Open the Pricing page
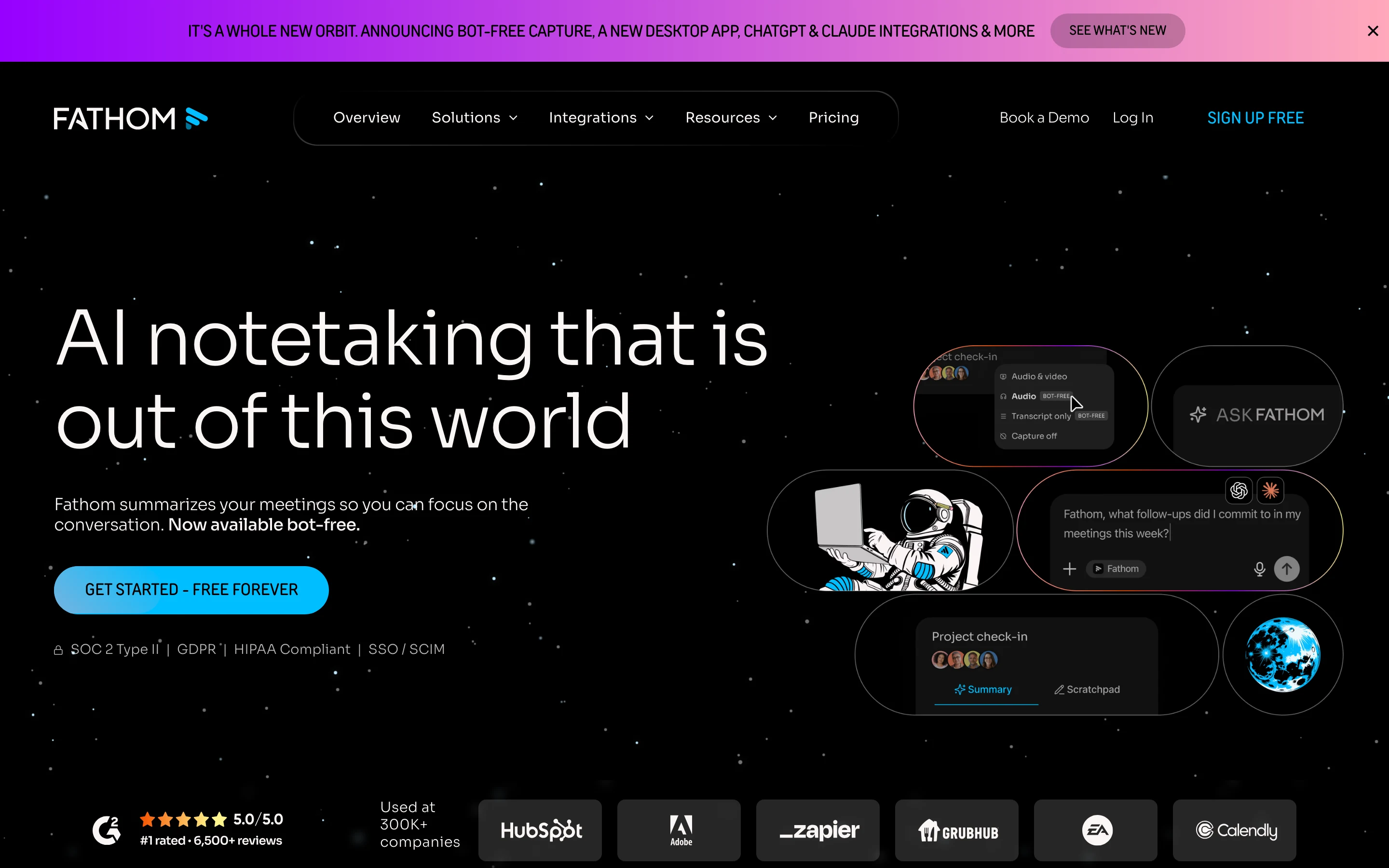 point(833,118)
